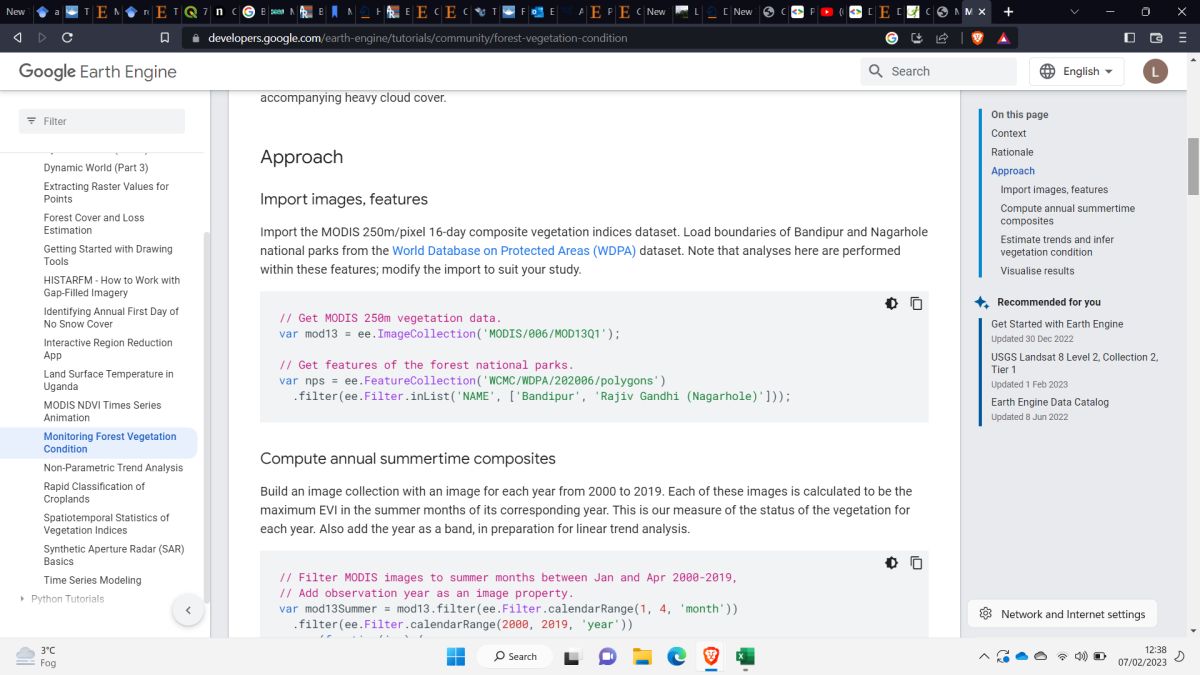
Task: Copy the MODIS import code sample
Action: (x=916, y=304)
